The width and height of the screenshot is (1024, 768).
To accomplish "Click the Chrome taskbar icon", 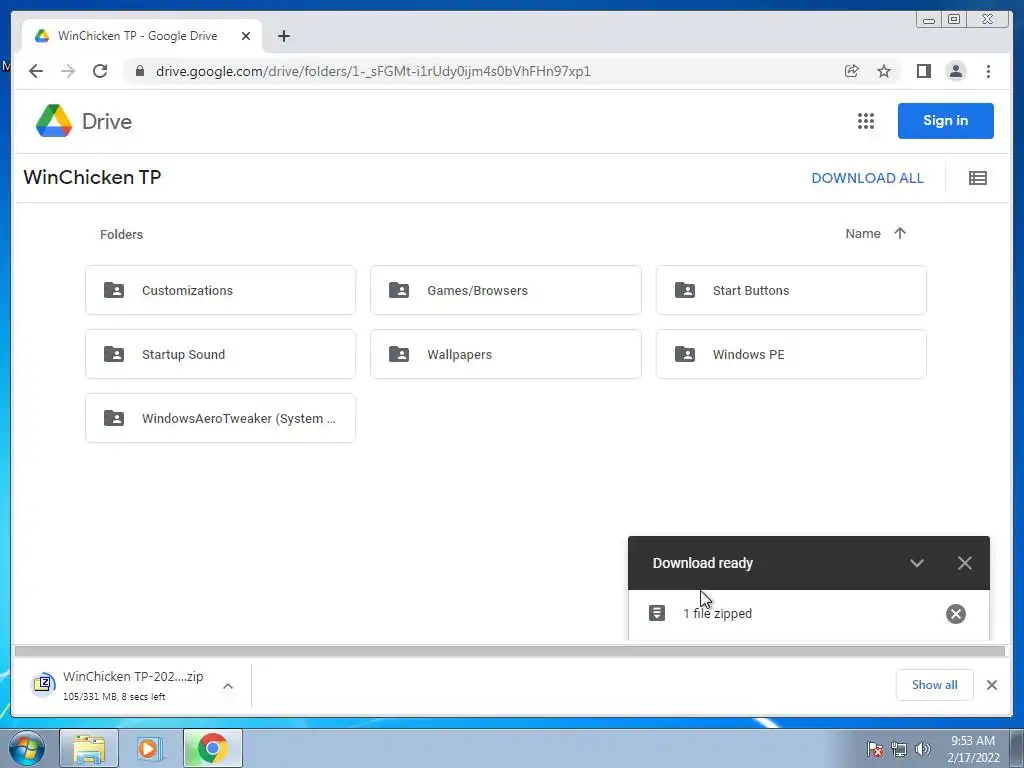I will coord(212,748).
